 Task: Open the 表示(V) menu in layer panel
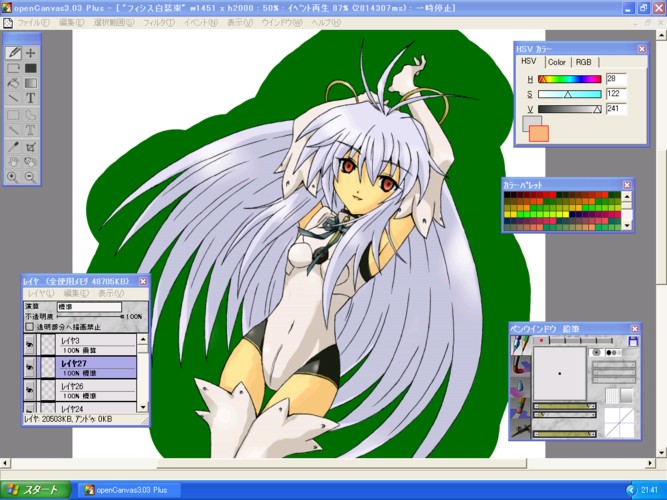(x=111, y=293)
